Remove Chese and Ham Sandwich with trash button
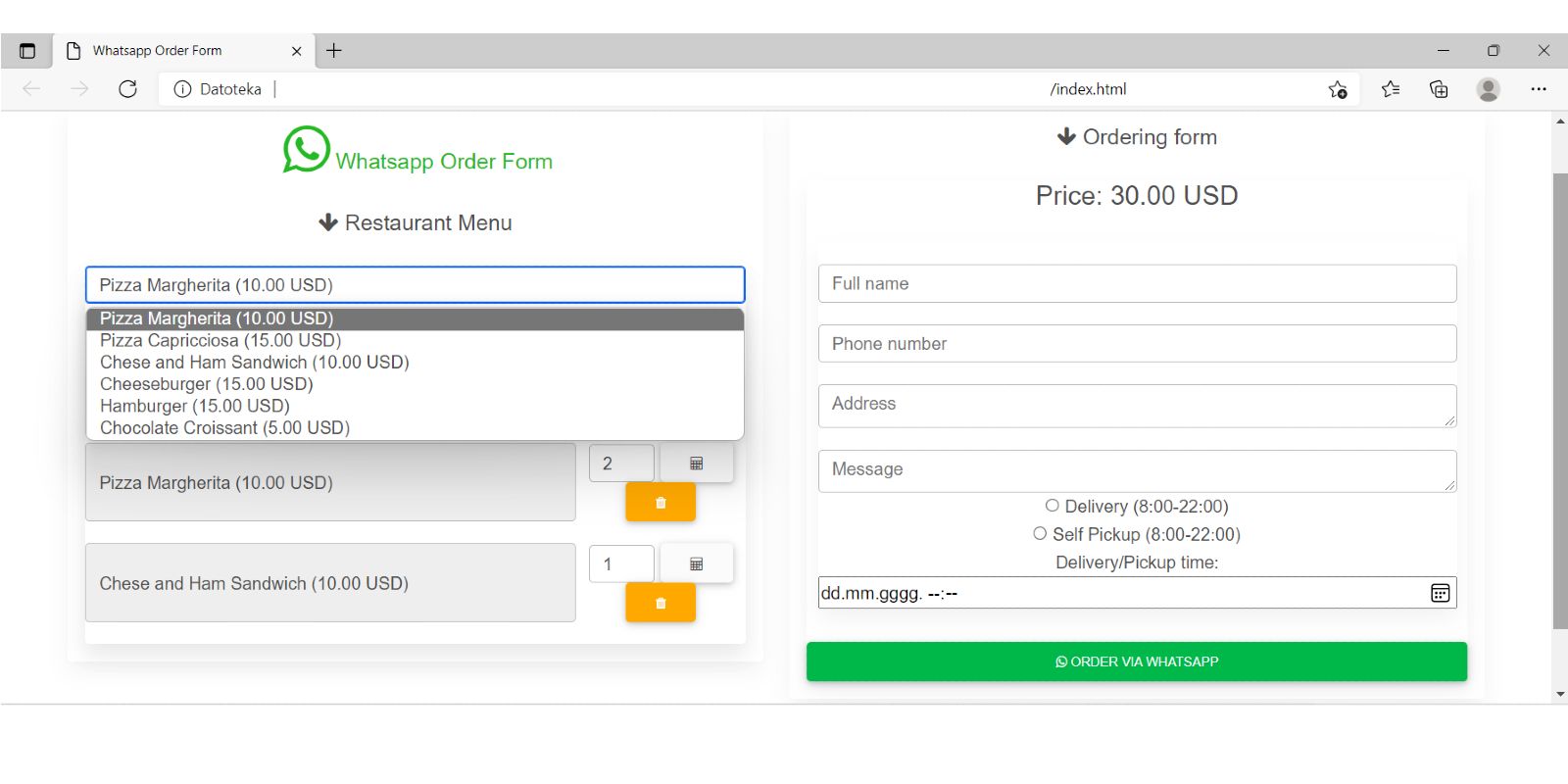 (x=661, y=604)
